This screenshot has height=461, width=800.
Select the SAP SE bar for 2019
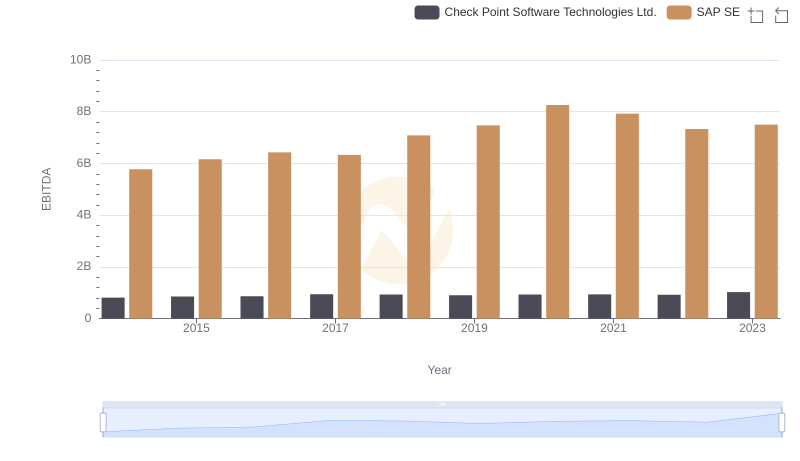pos(488,222)
